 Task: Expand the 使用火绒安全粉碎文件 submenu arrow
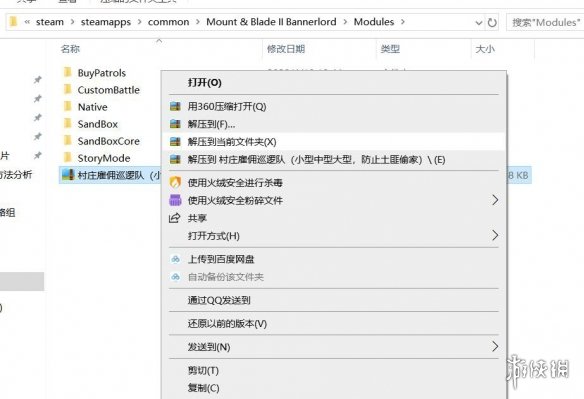[495, 200]
